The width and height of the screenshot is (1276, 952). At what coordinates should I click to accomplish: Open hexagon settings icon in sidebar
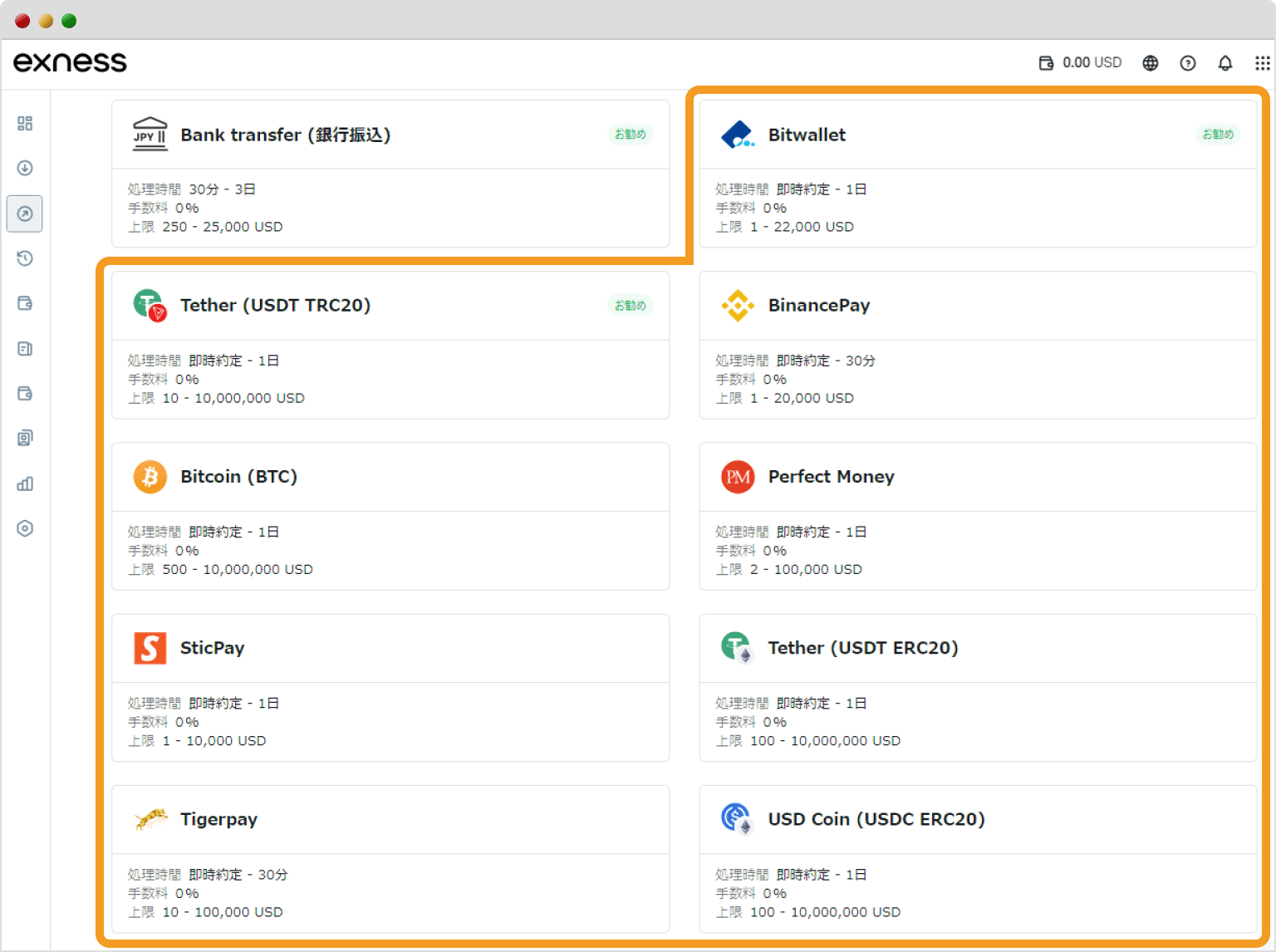(x=25, y=528)
